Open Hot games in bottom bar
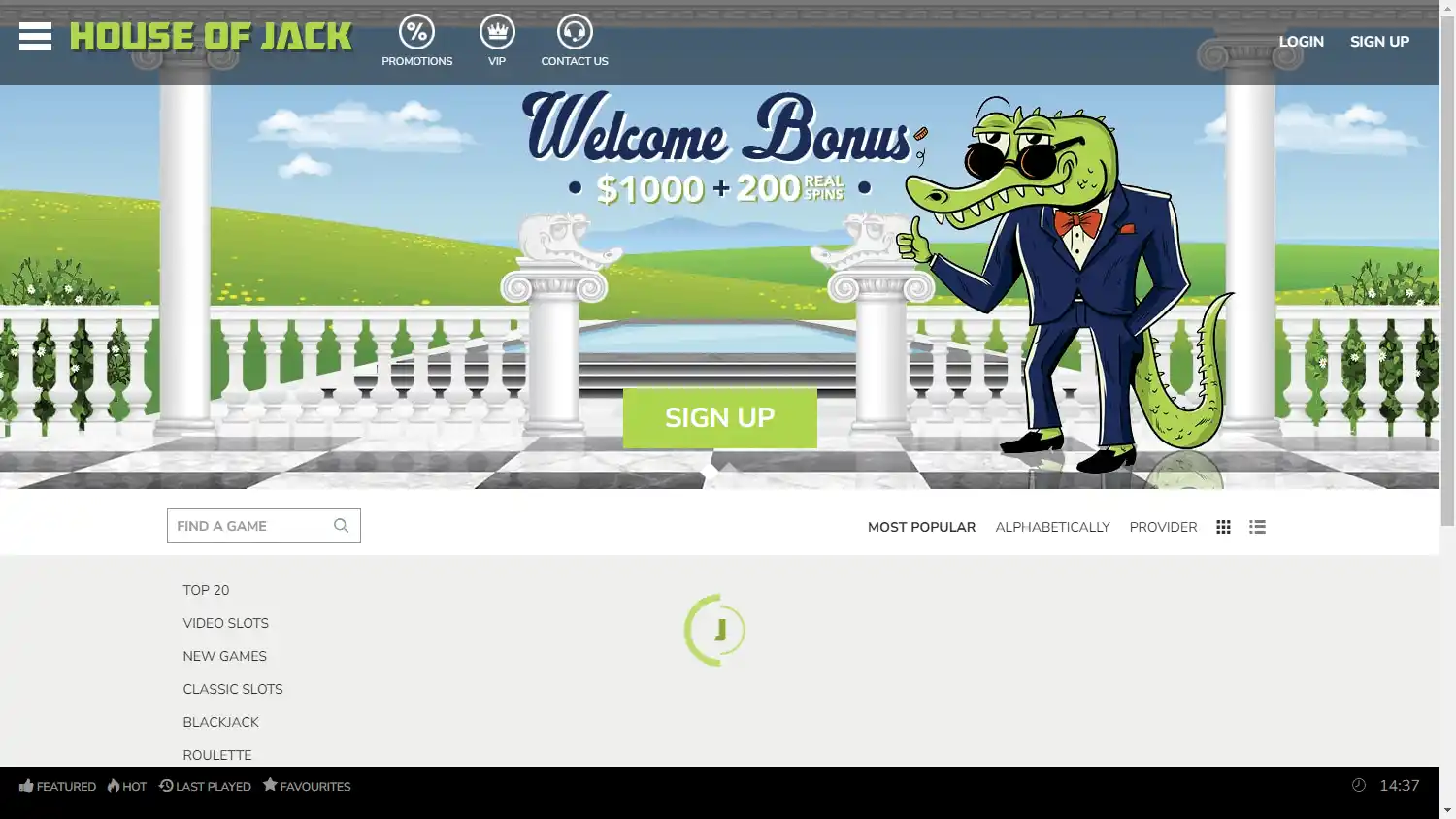The height and width of the screenshot is (819, 1456). (x=127, y=786)
